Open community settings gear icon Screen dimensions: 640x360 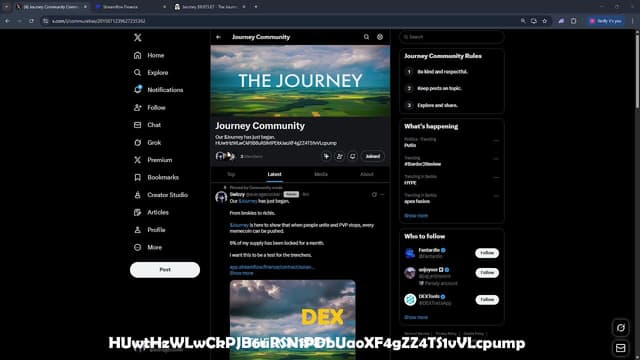(x=380, y=37)
